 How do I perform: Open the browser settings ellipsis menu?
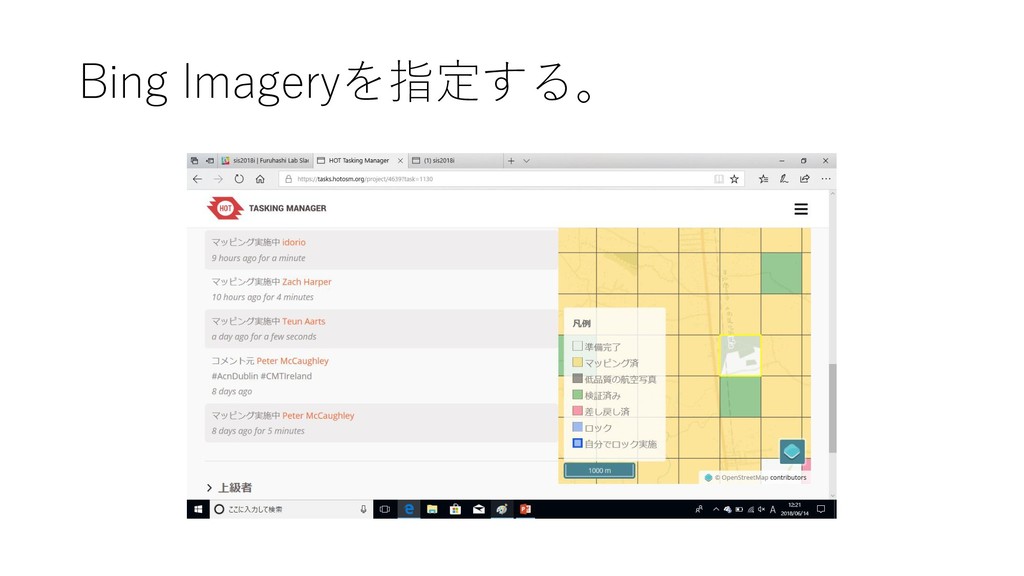pyautogui.click(x=826, y=179)
